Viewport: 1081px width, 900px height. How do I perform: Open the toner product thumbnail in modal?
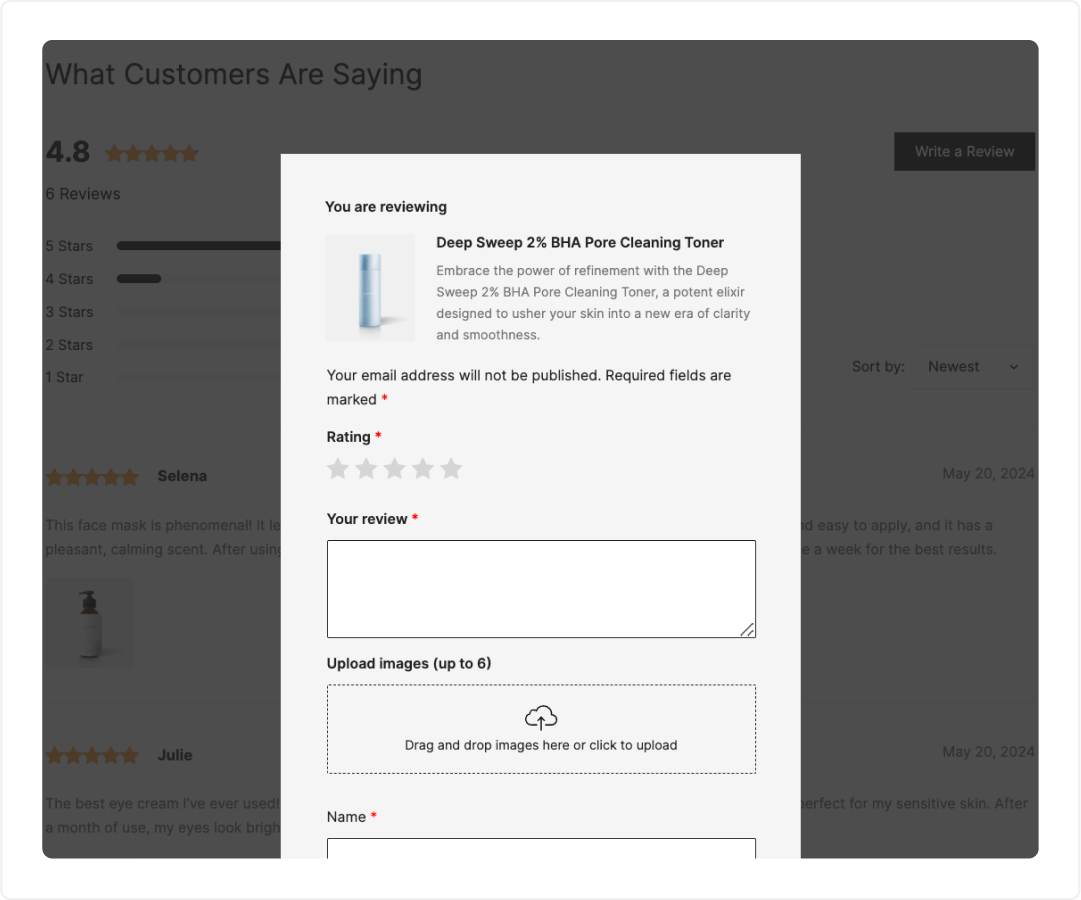point(370,288)
